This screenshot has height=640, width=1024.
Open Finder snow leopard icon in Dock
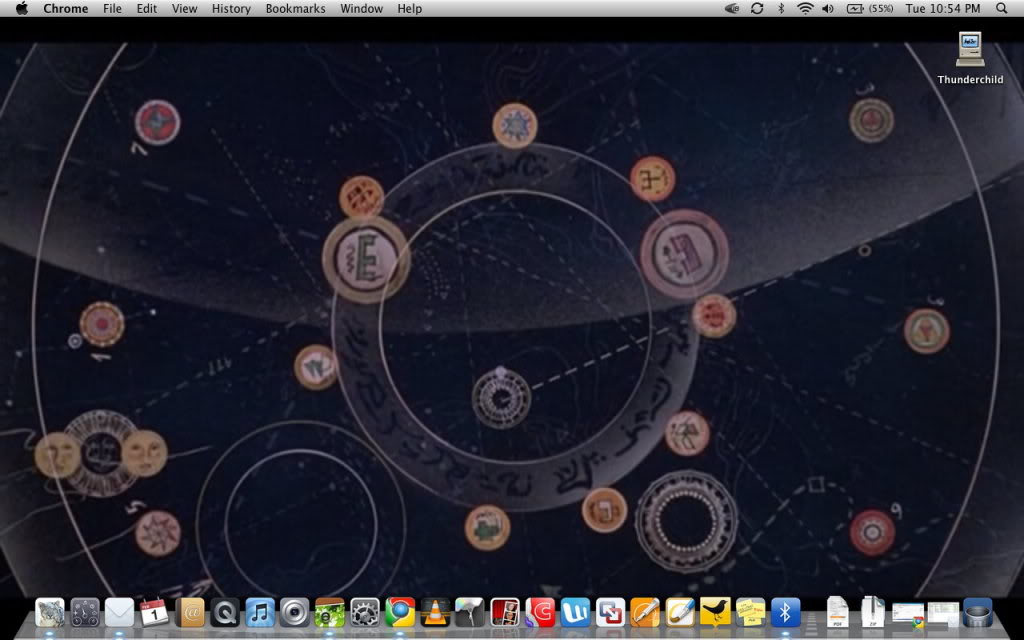point(50,613)
